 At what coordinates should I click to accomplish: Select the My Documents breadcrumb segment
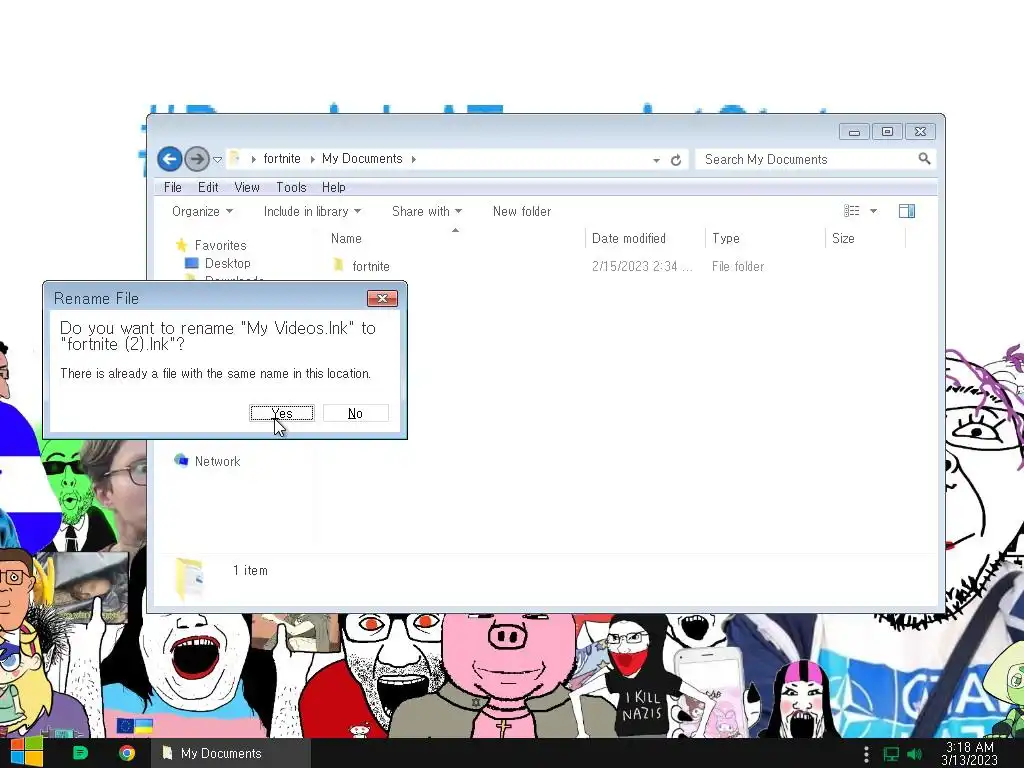pyautogui.click(x=362, y=159)
